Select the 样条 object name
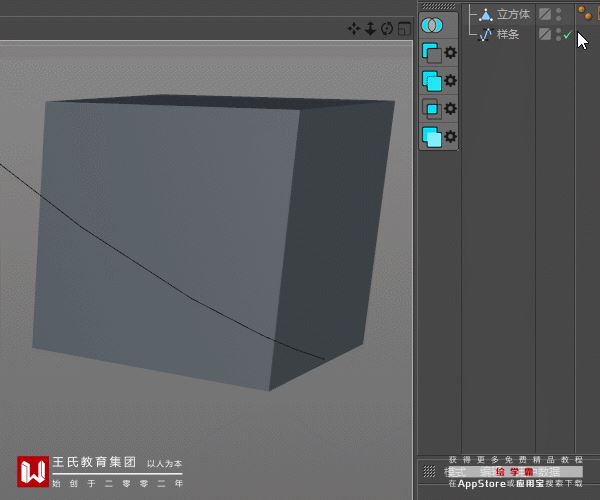Screen dimensions: 600x500 508,34
